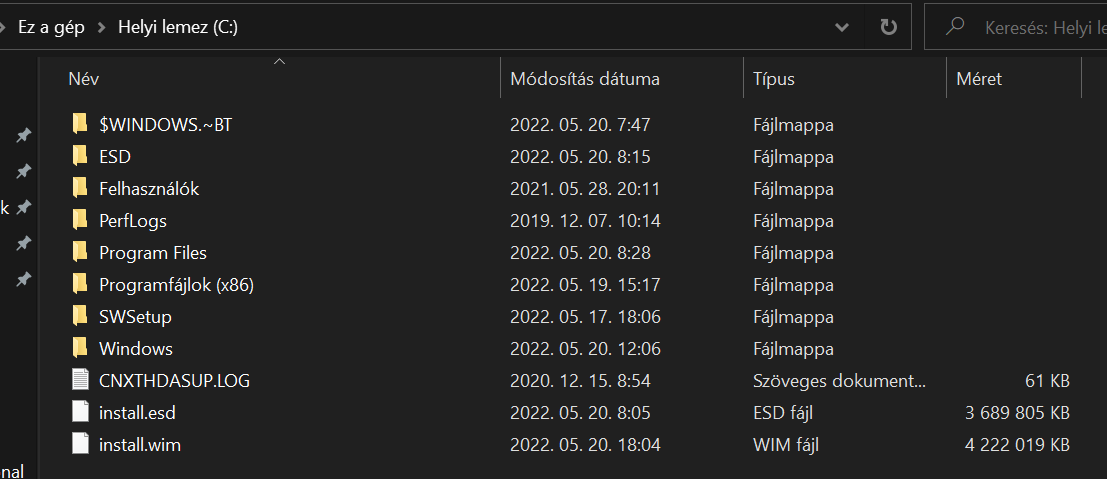This screenshot has height=479, width=1107.
Task: Click the ESD folder icon
Action: 80,156
